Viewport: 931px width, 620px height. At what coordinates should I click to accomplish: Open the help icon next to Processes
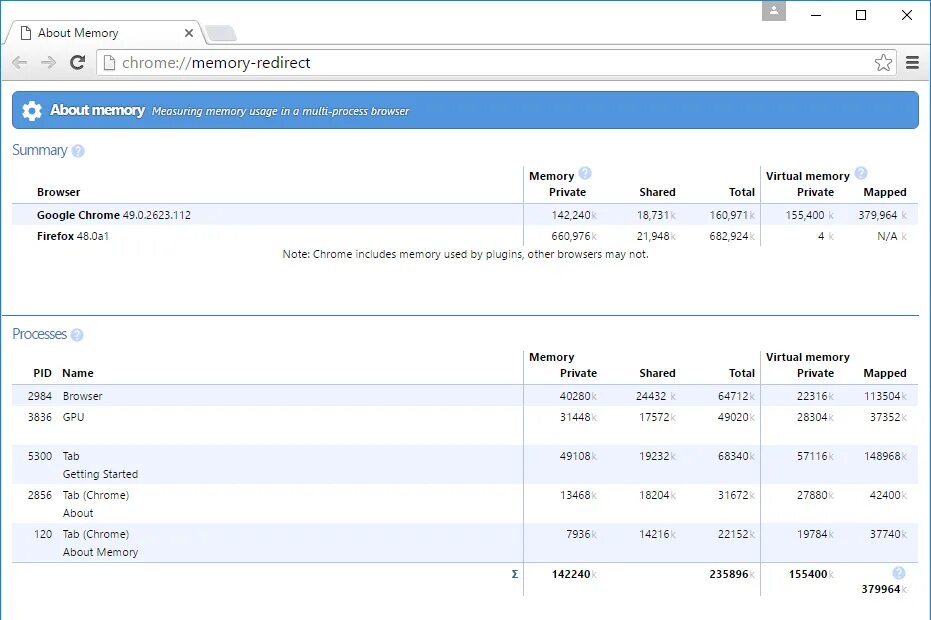tap(77, 335)
